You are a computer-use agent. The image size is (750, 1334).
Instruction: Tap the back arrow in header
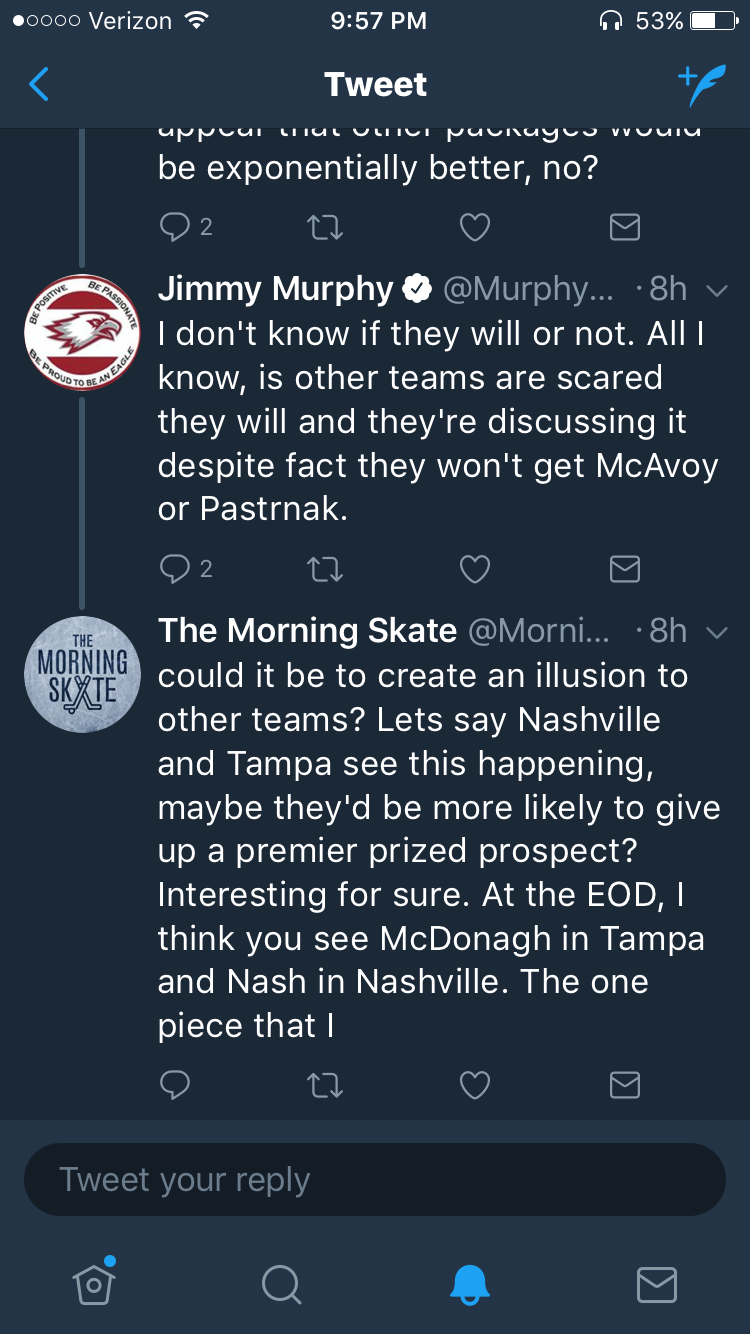[39, 85]
